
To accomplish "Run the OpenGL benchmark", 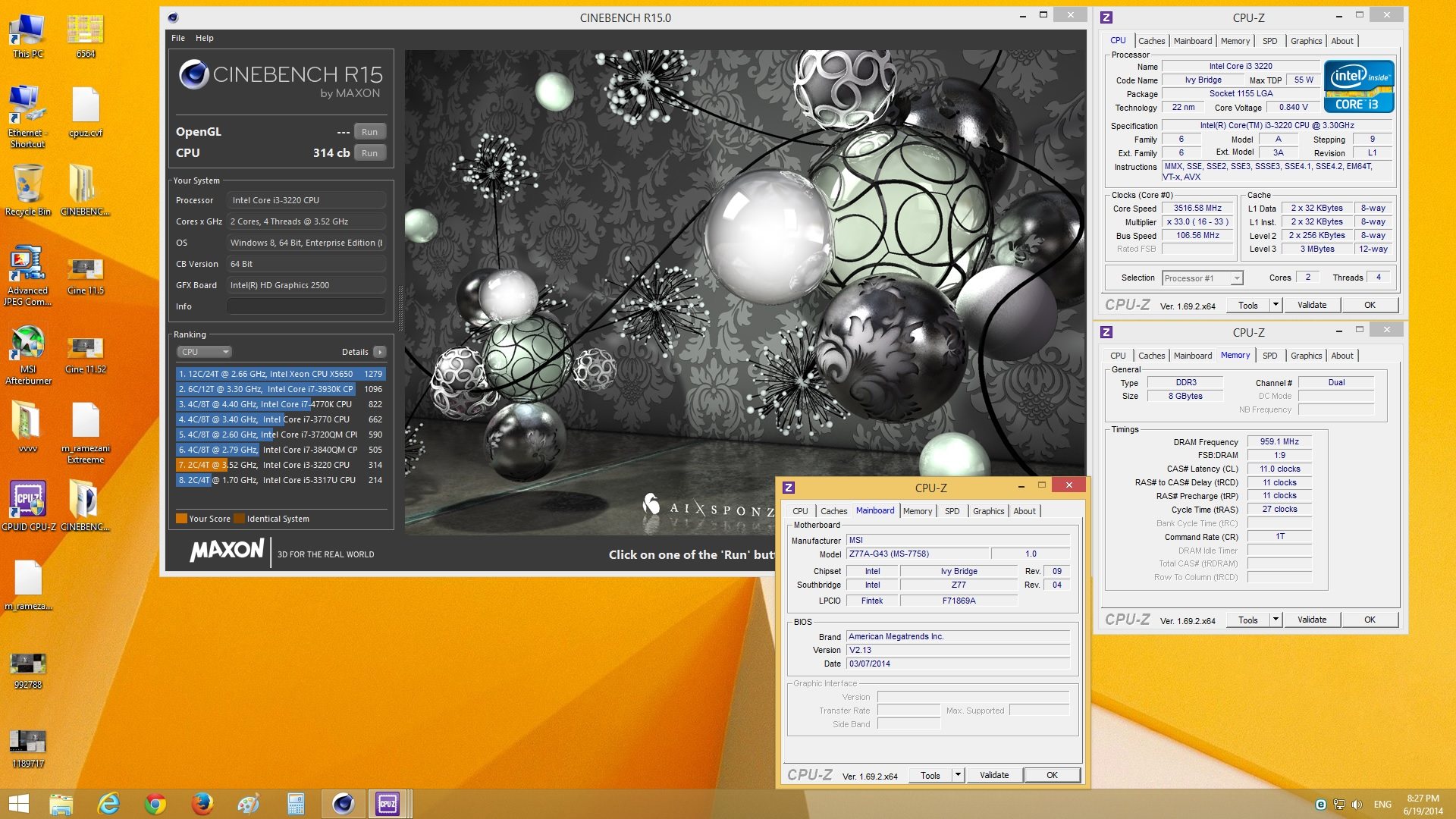I will point(369,132).
